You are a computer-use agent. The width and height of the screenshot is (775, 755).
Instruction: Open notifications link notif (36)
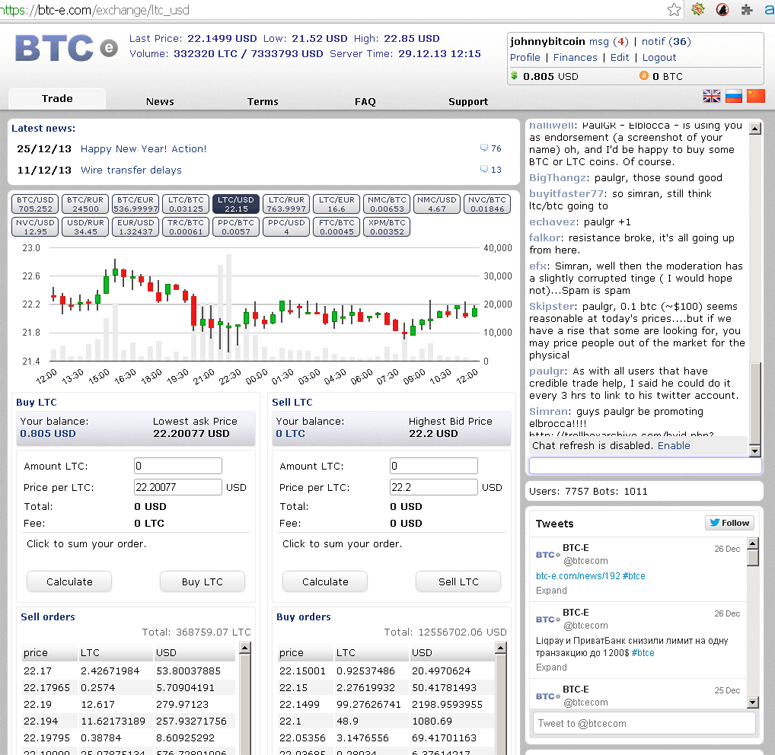tap(666, 42)
